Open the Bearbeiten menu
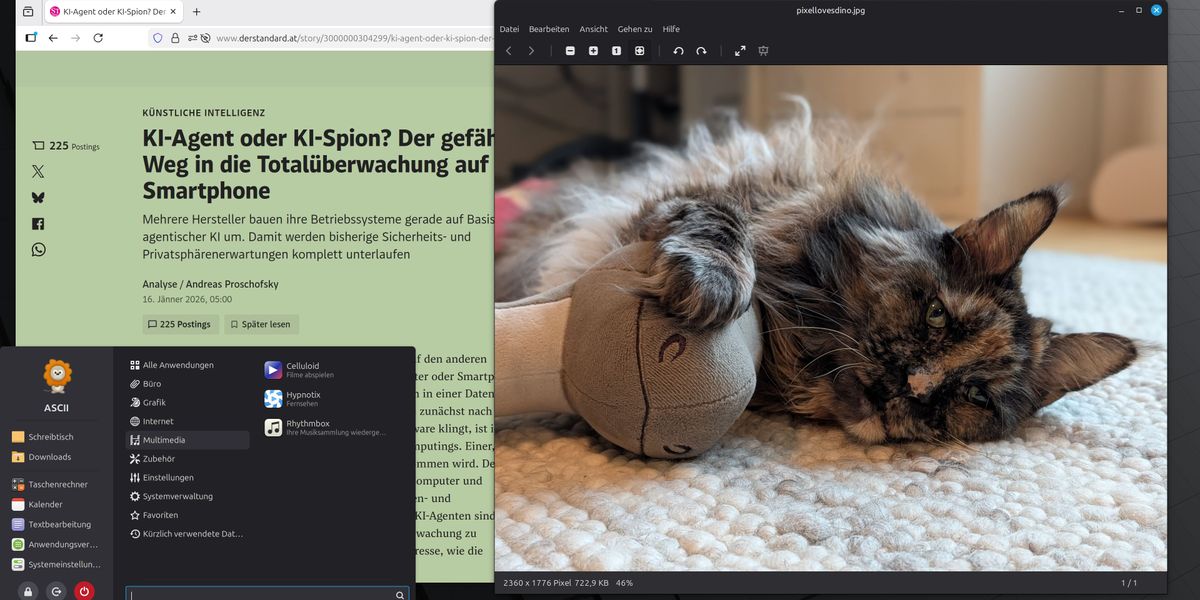 point(549,29)
